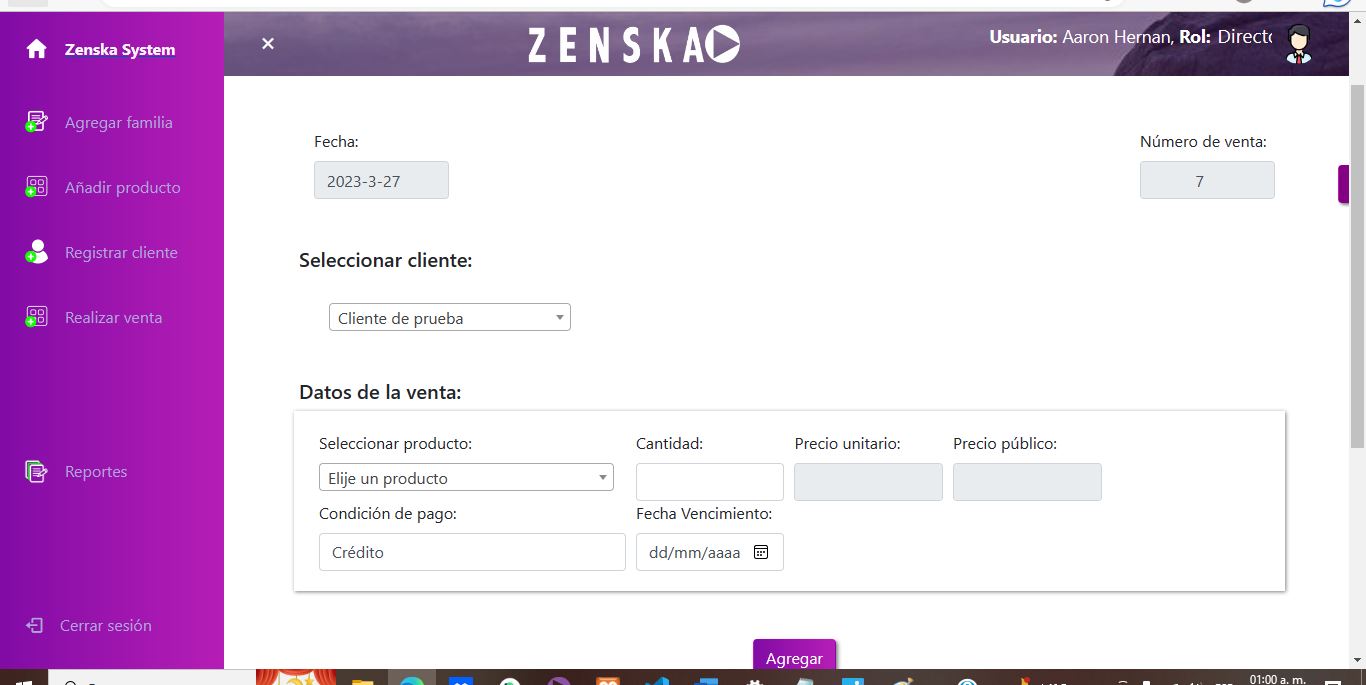
Task: Click the ZENSKA logo in header
Action: point(634,44)
